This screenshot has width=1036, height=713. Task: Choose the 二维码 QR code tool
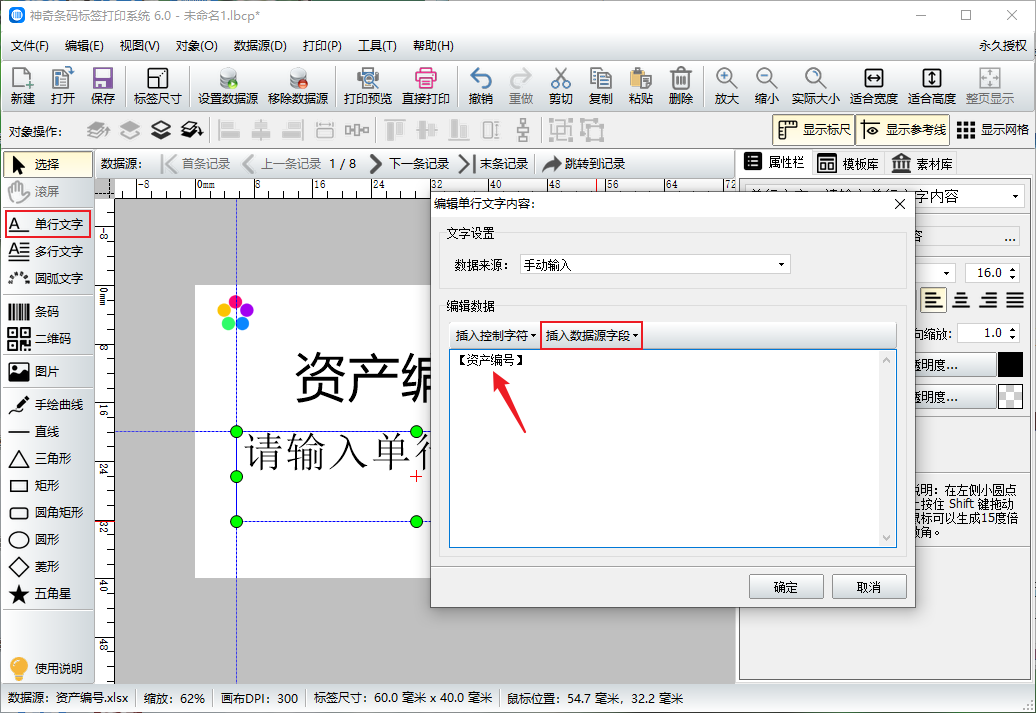[48, 338]
